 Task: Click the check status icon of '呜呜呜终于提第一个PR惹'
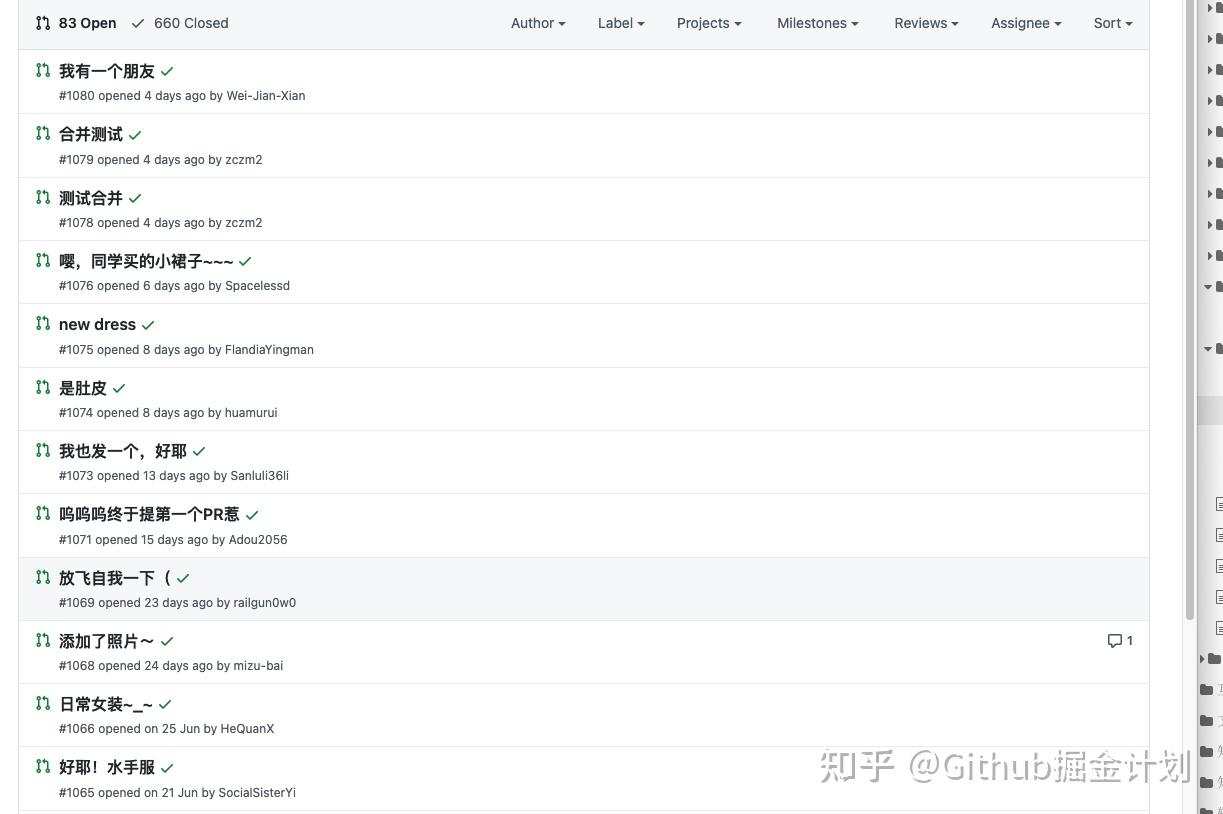pos(252,515)
